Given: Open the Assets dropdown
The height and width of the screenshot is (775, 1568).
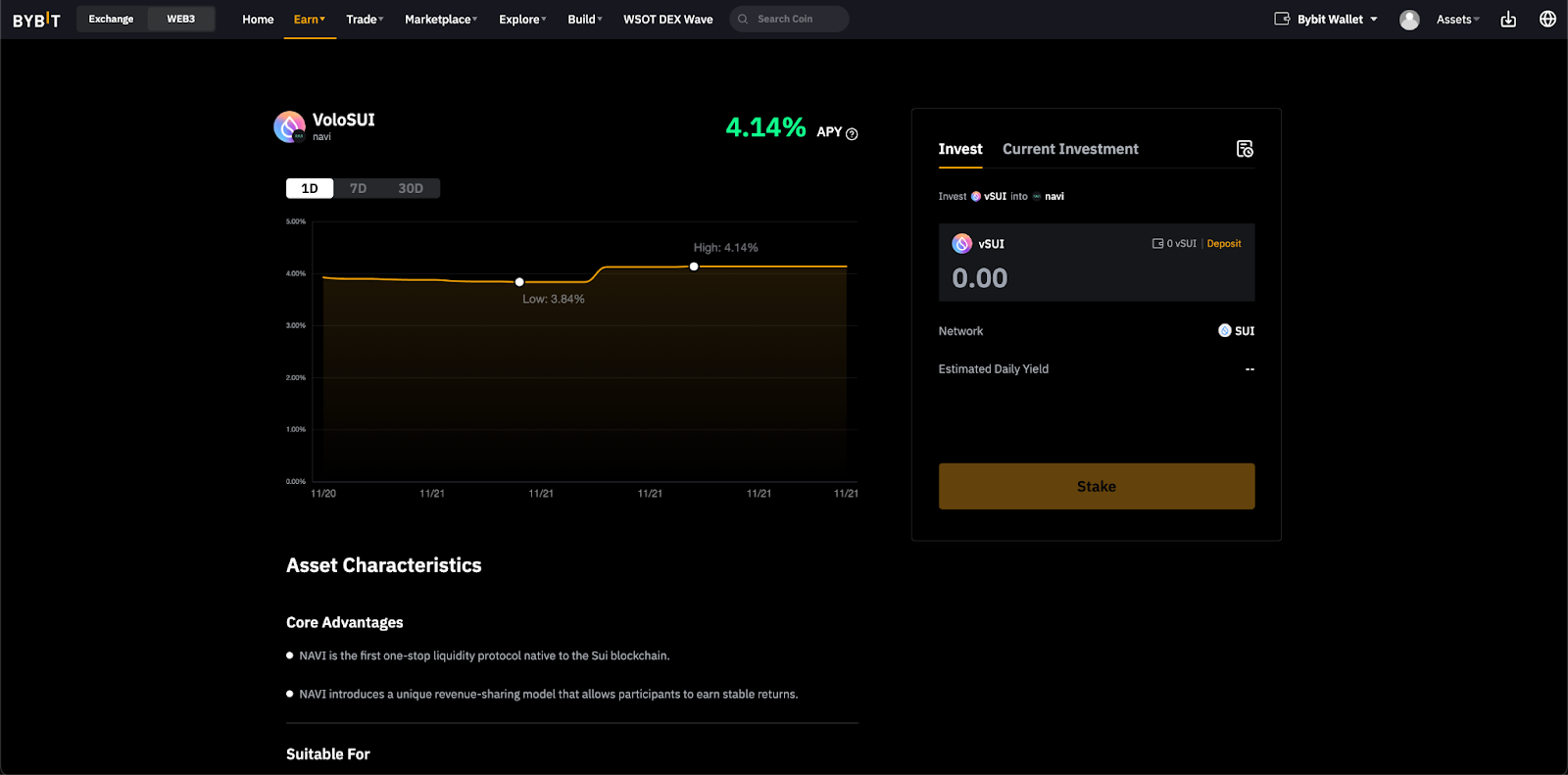Looking at the screenshot, I should (1457, 20).
